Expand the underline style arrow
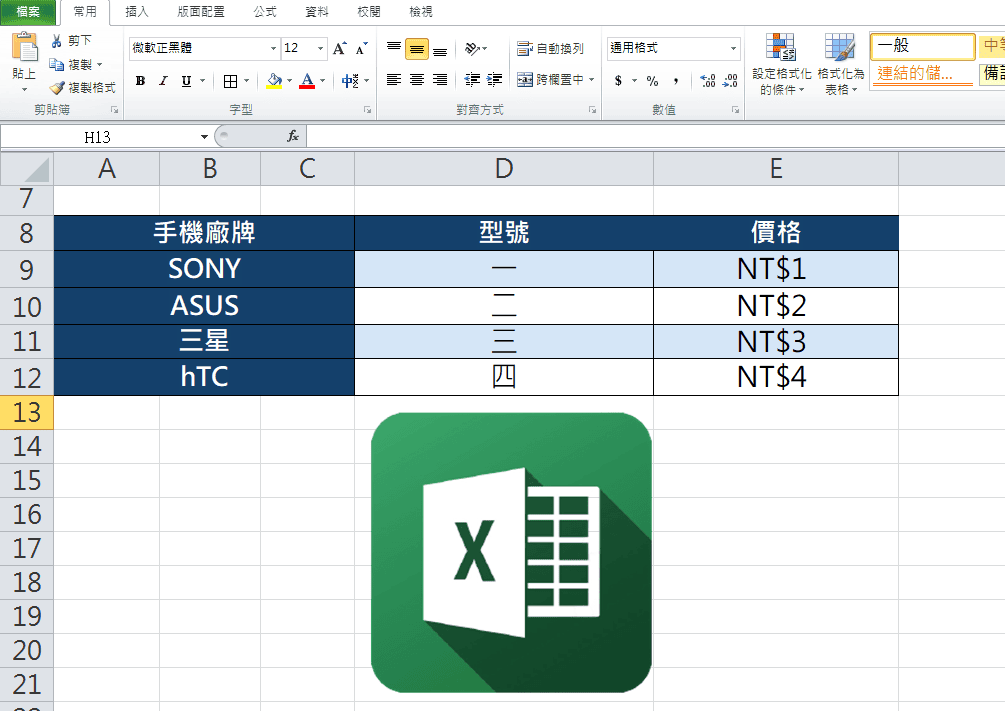 pyautogui.click(x=203, y=81)
